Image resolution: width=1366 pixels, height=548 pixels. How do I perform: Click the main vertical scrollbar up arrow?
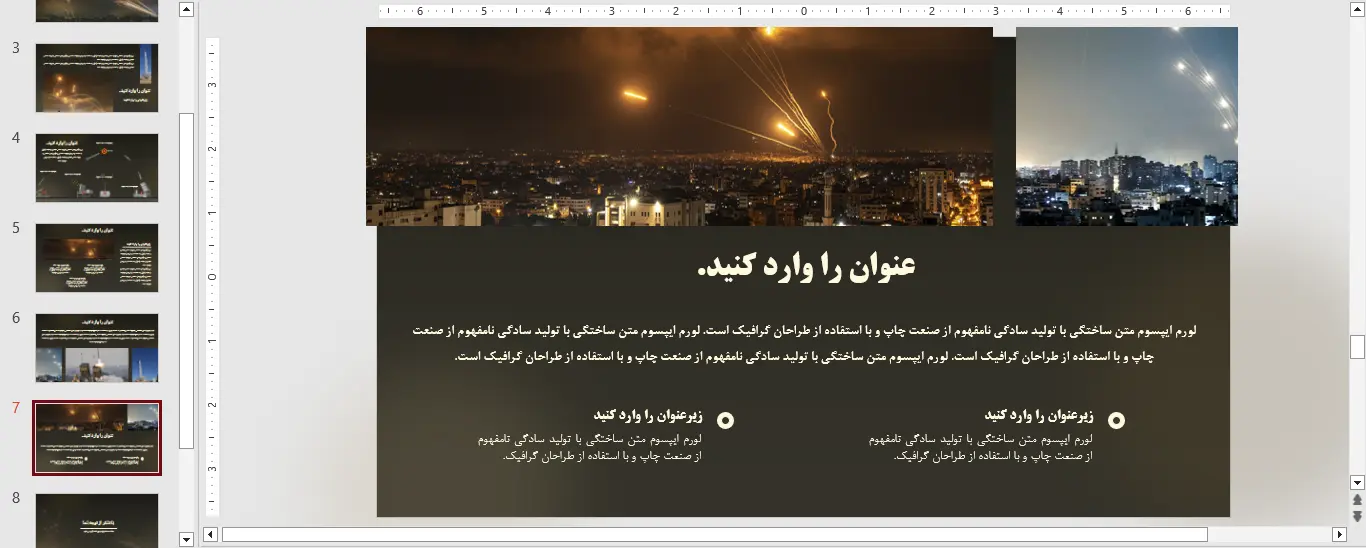[1357, 9]
